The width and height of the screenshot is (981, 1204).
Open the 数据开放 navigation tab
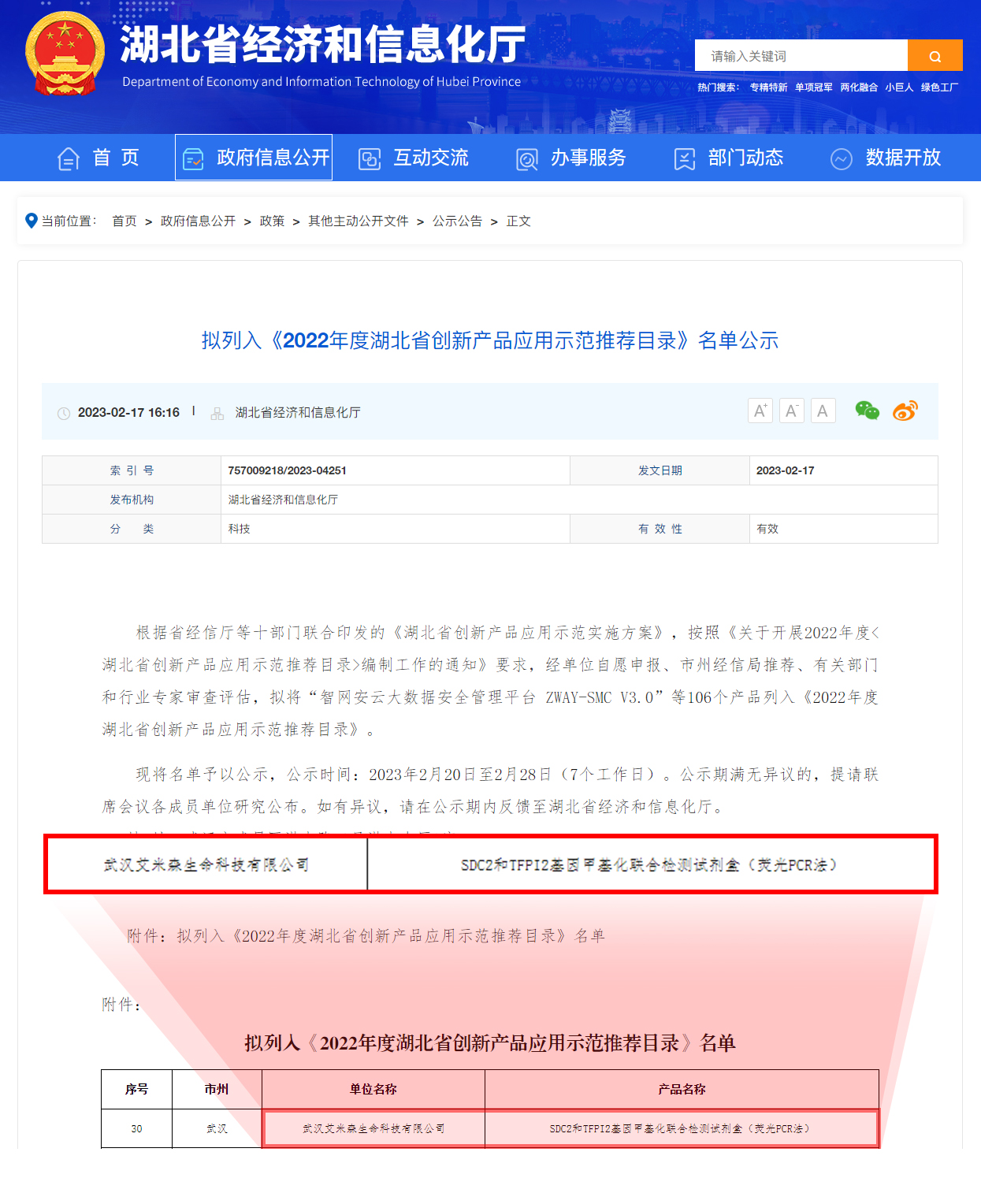click(x=903, y=158)
